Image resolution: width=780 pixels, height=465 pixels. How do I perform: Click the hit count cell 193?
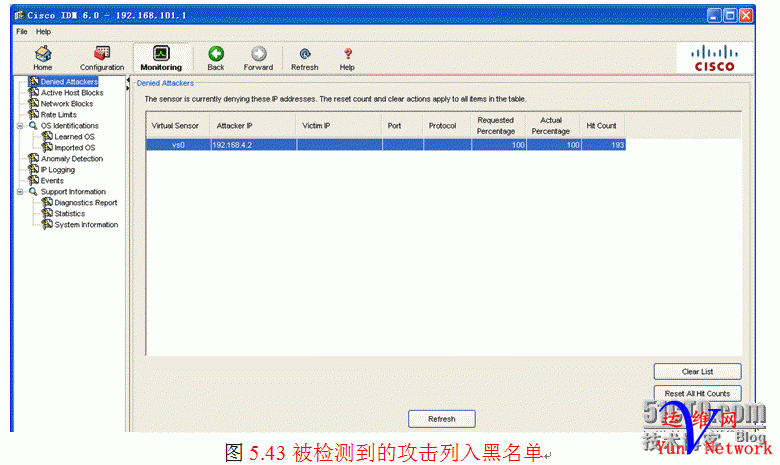click(603, 145)
